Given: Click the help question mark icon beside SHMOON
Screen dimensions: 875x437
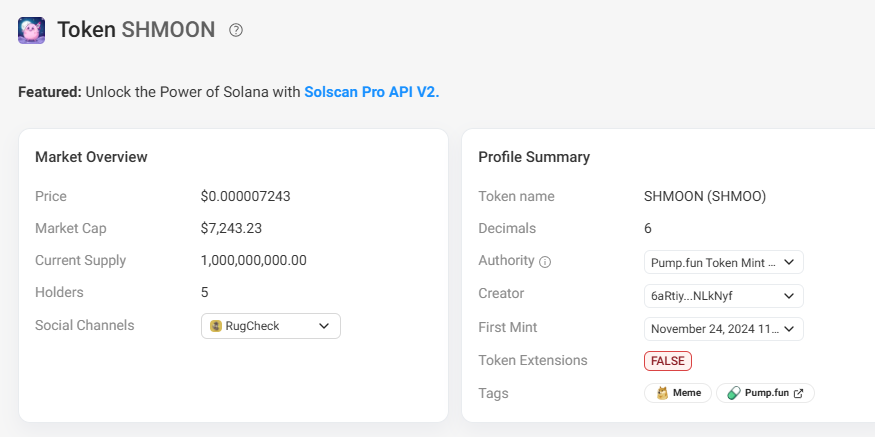Looking at the screenshot, I should (x=236, y=30).
